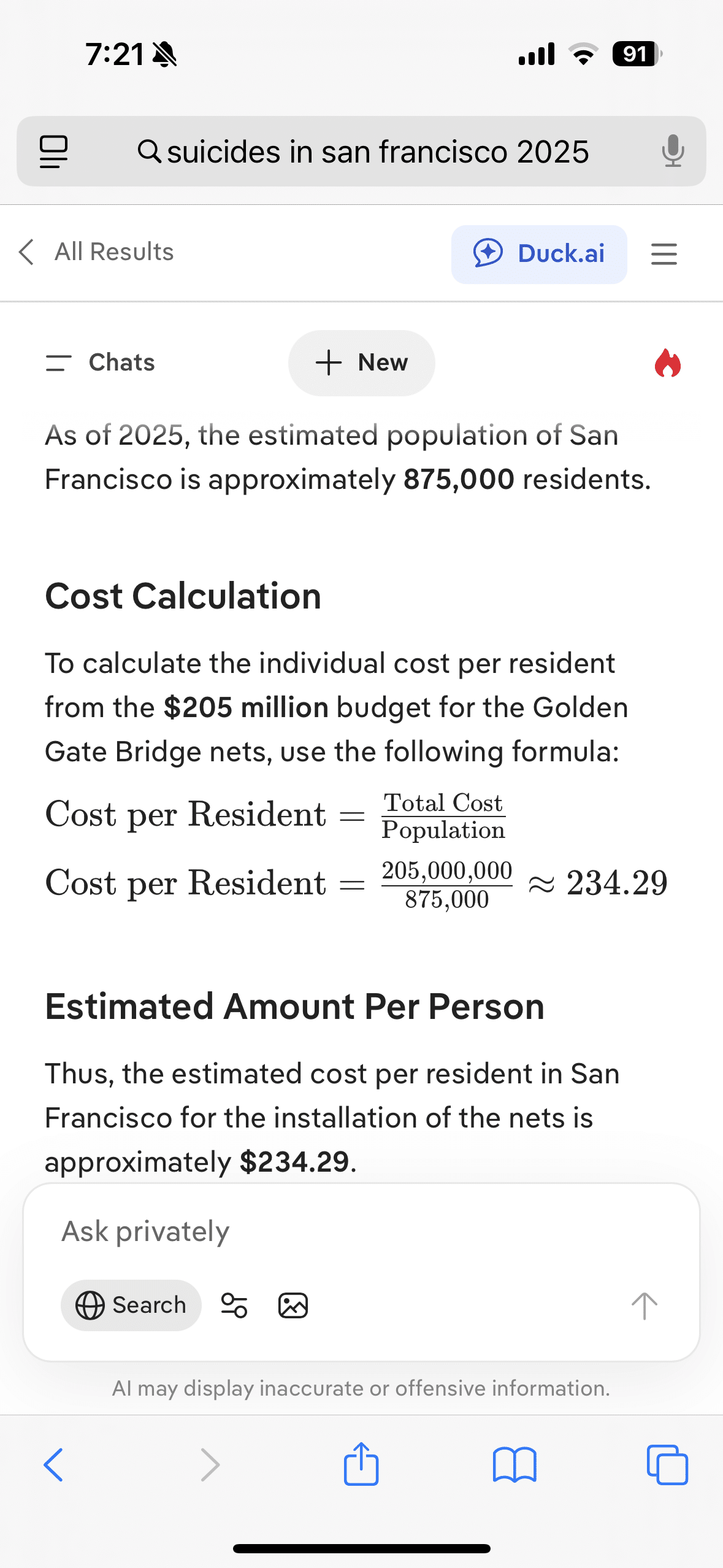This screenshot has height=1568, width=723.
Task: Open the page menu icon left of search
Action: pyautogui.click(x=53, y=151)
